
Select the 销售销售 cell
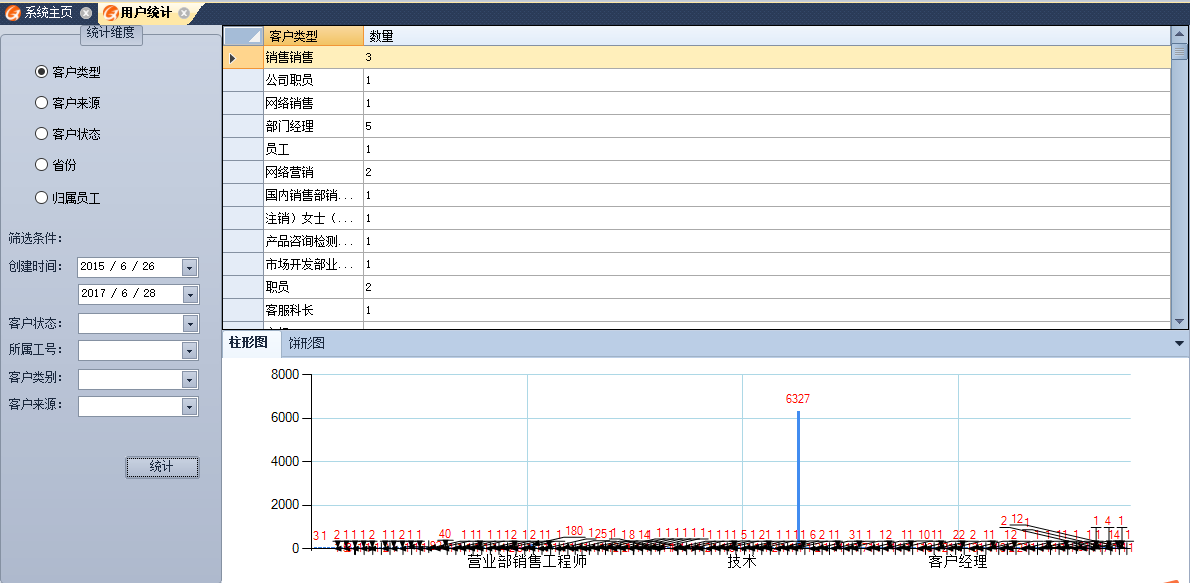(x=313, y=57)
